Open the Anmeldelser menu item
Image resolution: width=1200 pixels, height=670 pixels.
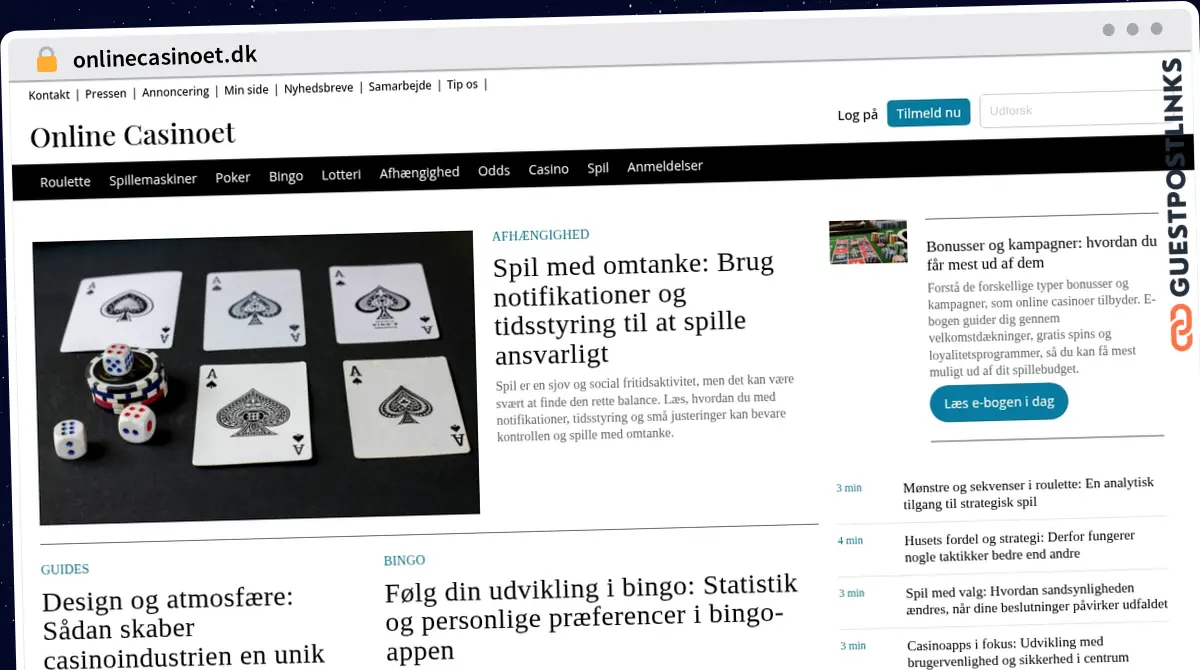tap(665, 166)
